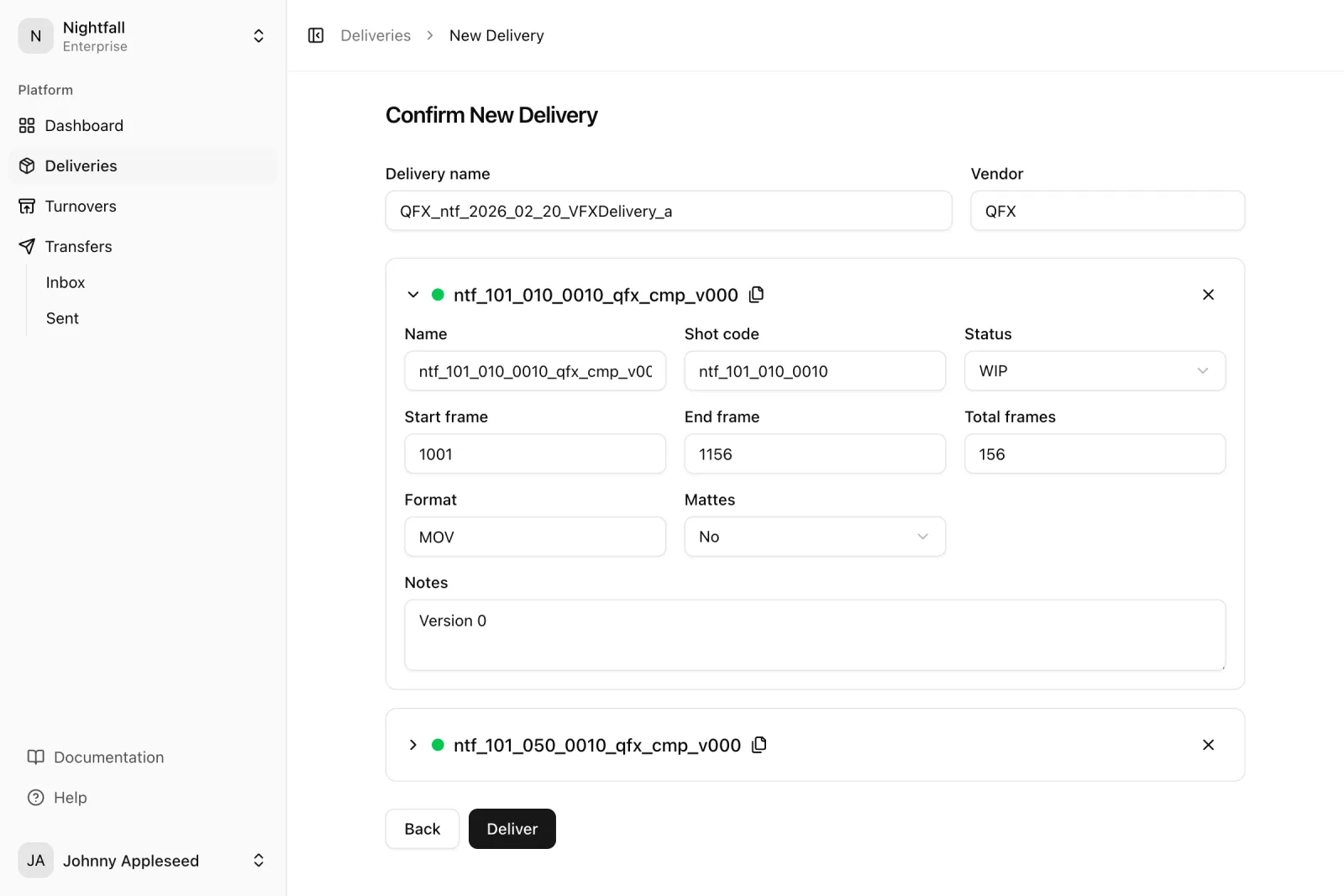Expand the ntf_101_050_0010_qfx_cmp_v000 section
1344x896 pixels.
[412, 745]
